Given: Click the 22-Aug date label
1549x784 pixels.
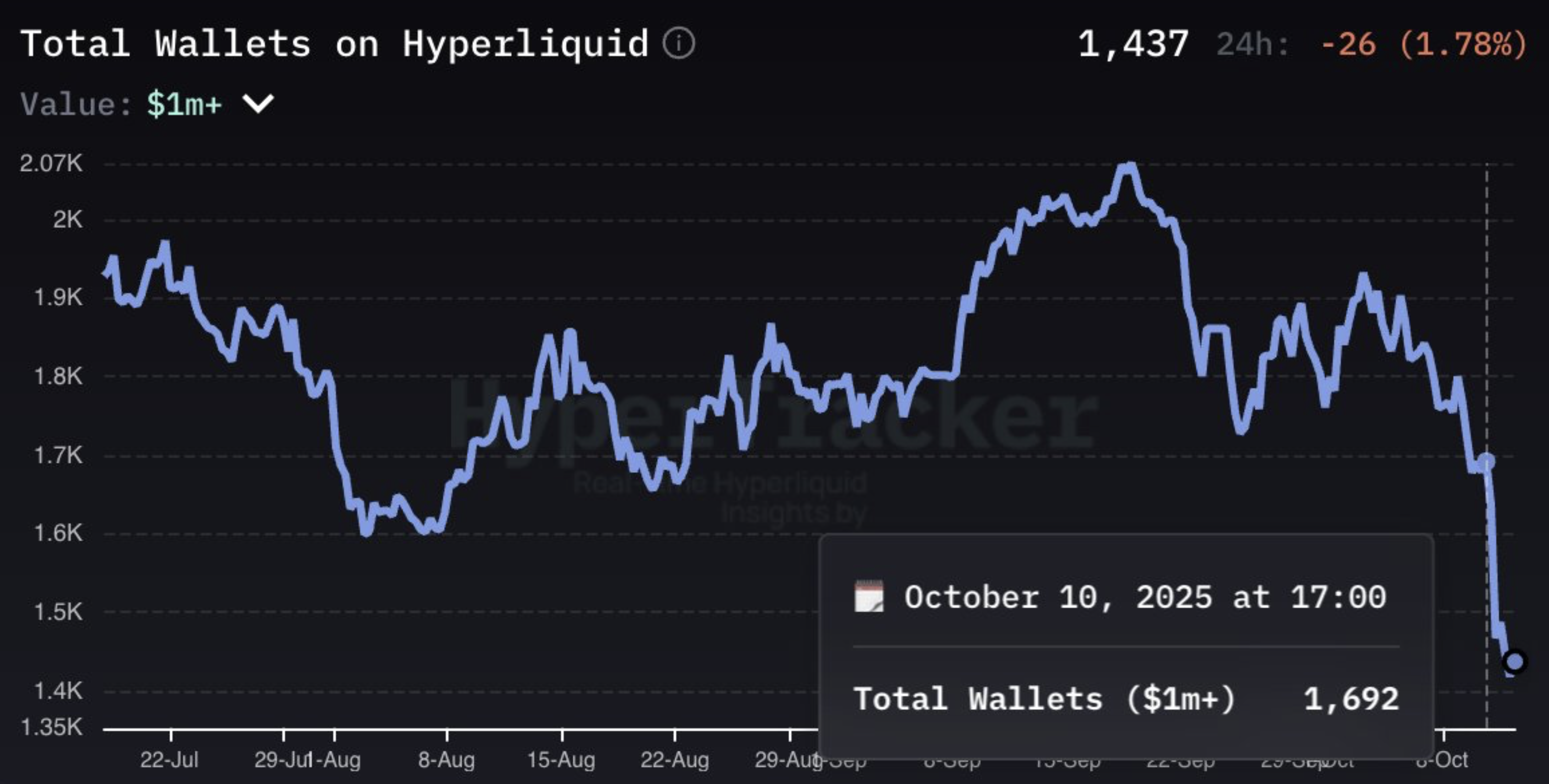Looking at the screenshot, I should 675,760.
